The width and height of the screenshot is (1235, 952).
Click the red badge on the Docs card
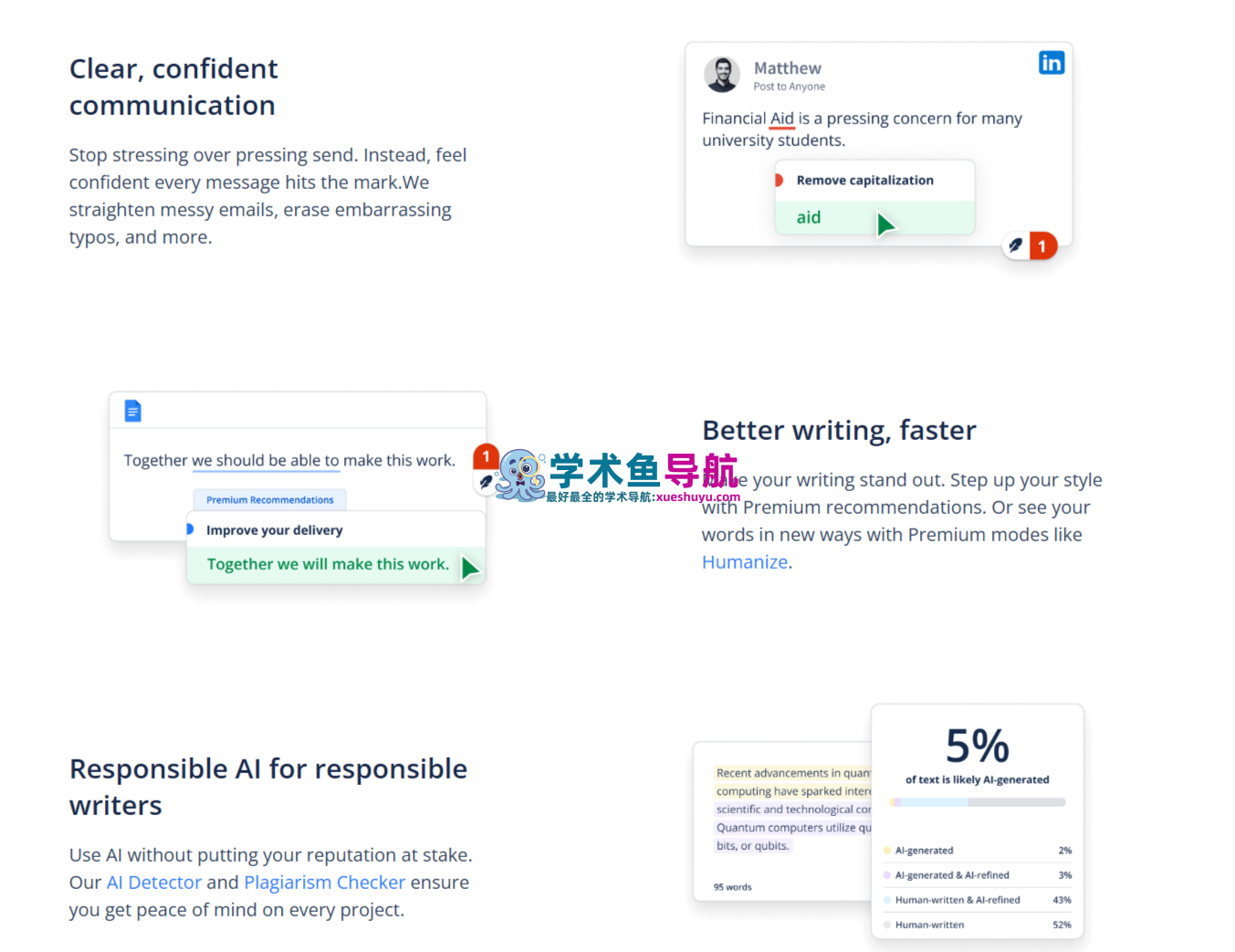(486, 456)
